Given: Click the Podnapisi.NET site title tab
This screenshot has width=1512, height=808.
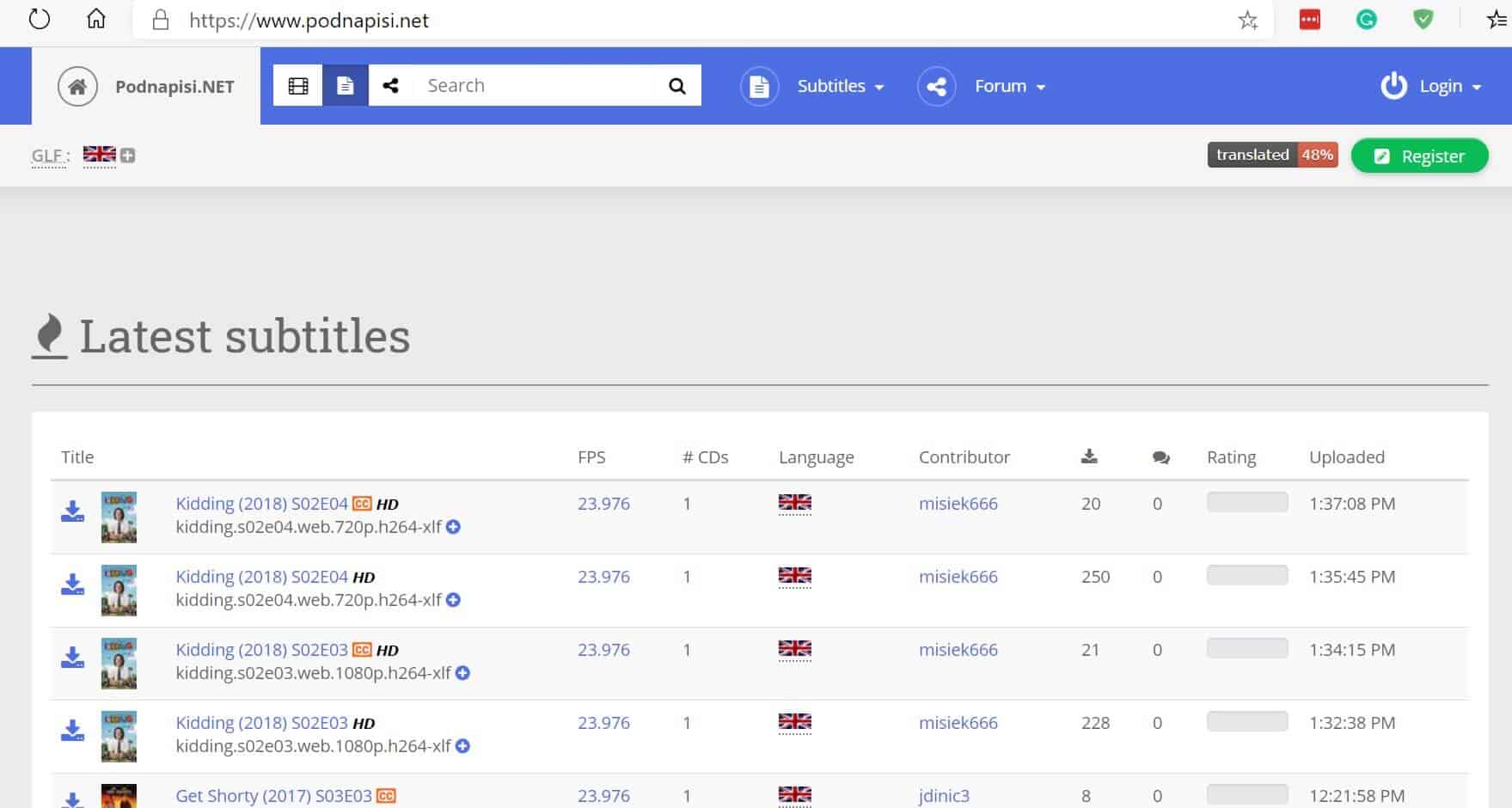Looking at the screenshot, I should 174,87.
